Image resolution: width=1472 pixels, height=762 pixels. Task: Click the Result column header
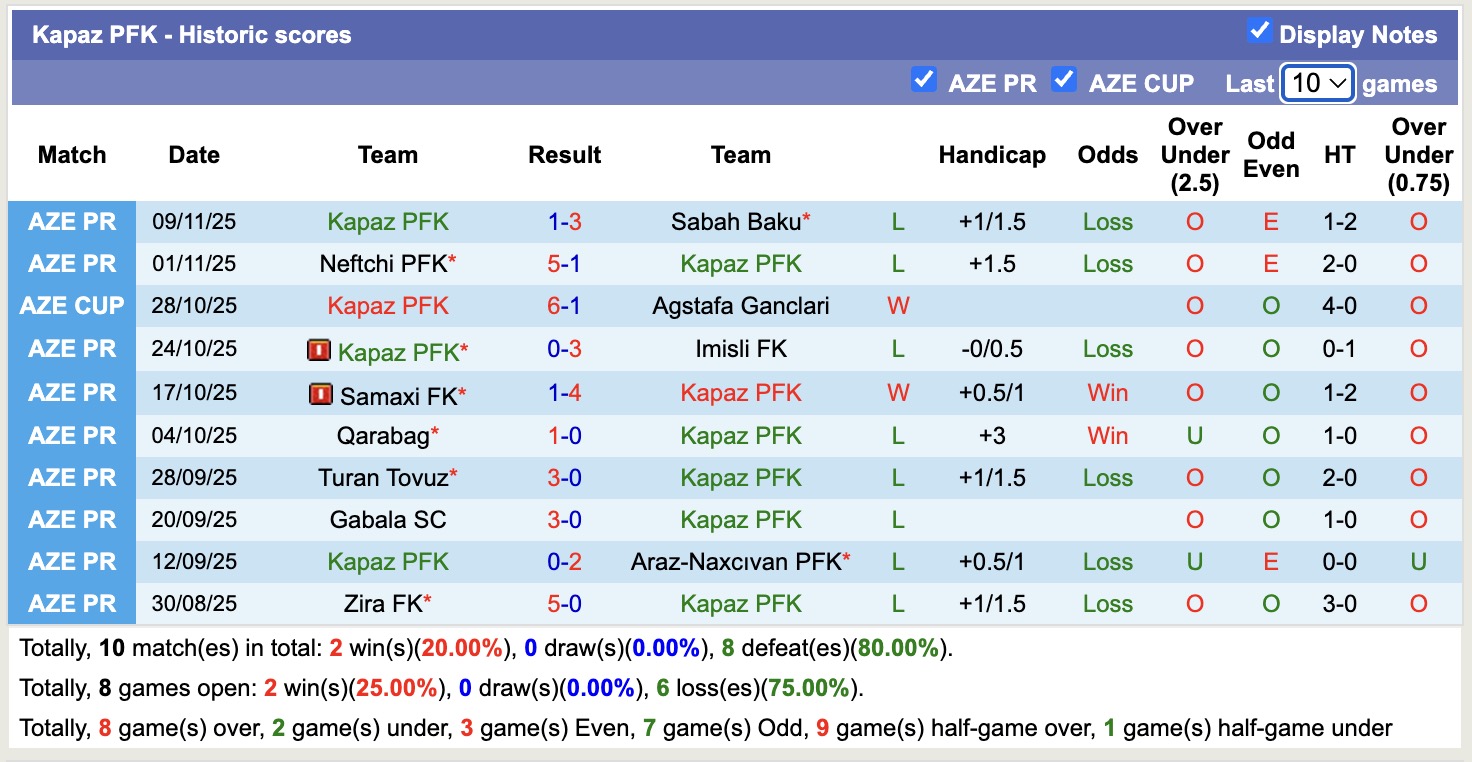click(x=565, y=155)
